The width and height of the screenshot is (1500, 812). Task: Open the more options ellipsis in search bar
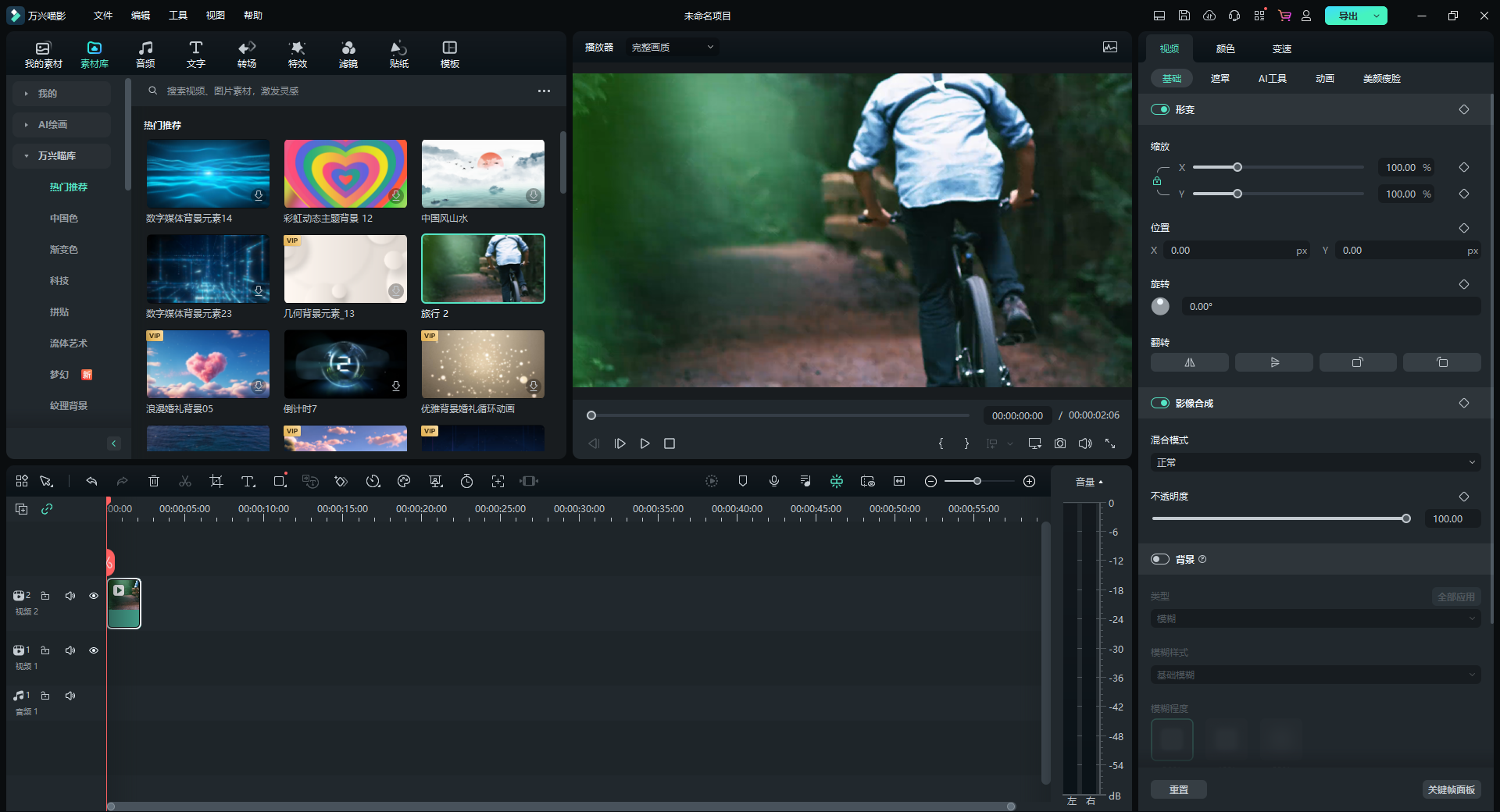pyautogui.click(x=544, y=91)
